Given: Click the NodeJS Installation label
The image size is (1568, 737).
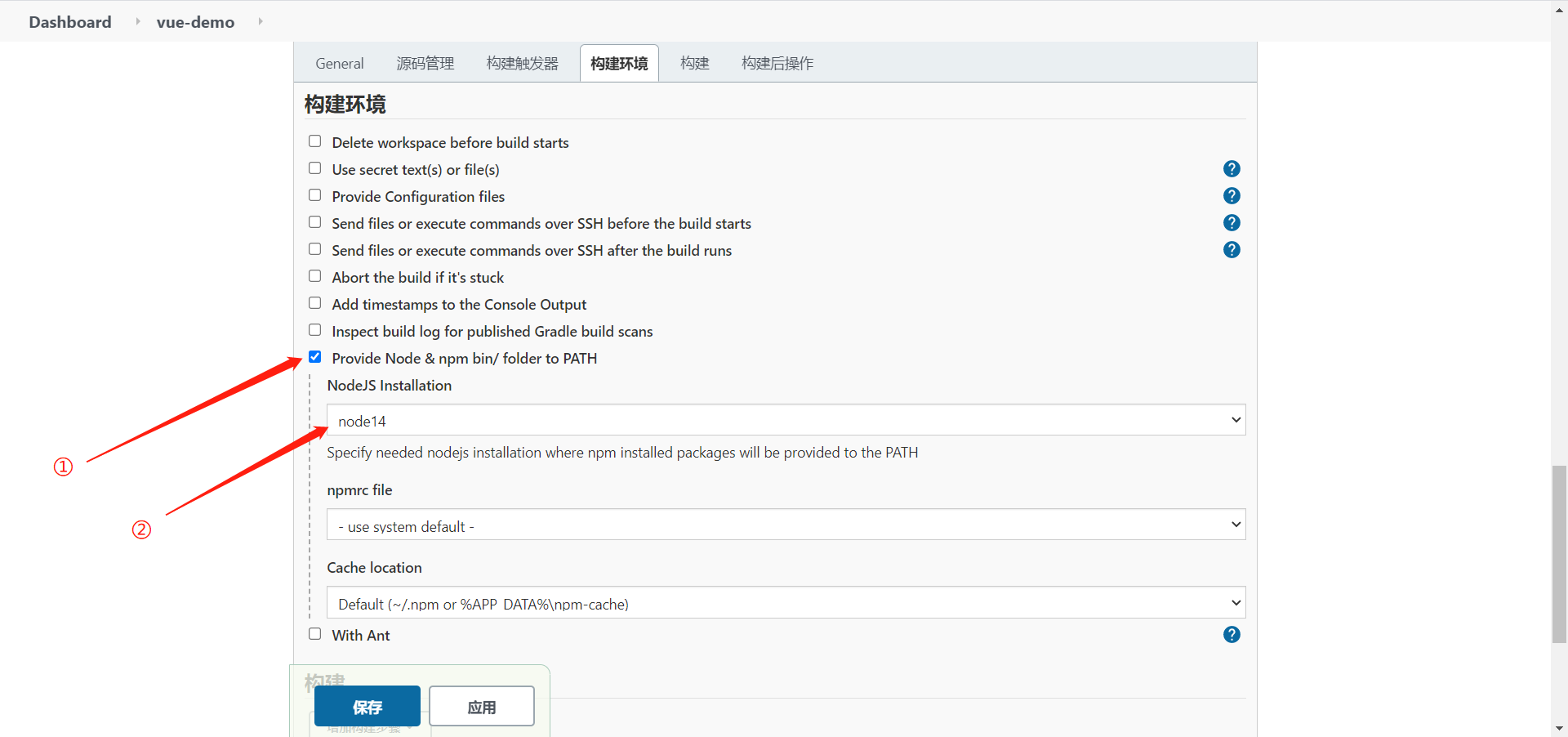Looking at the screenshot, I should click(390, 386).
